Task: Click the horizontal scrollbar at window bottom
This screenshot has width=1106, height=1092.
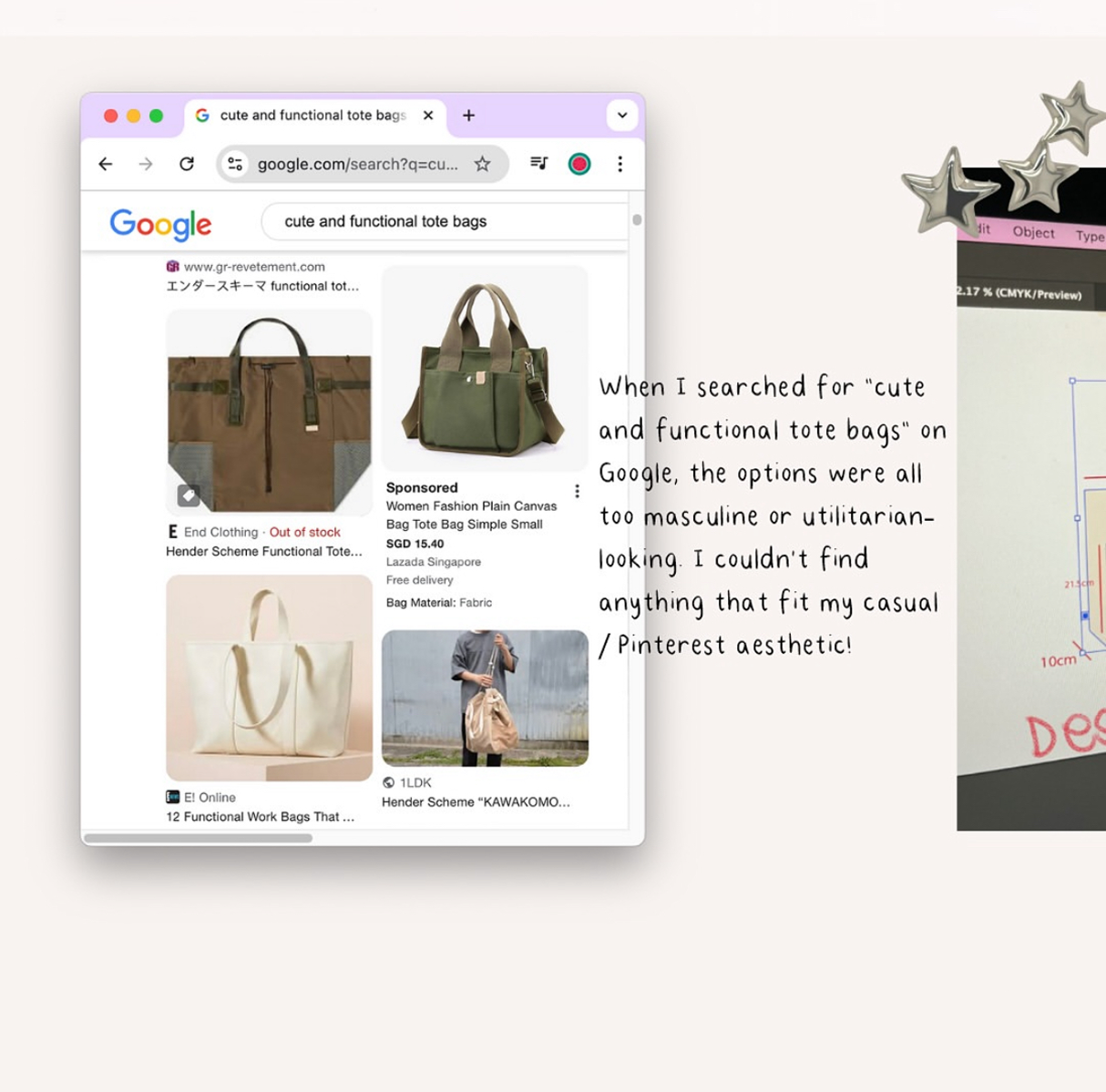Action: (x=199, y=838)
